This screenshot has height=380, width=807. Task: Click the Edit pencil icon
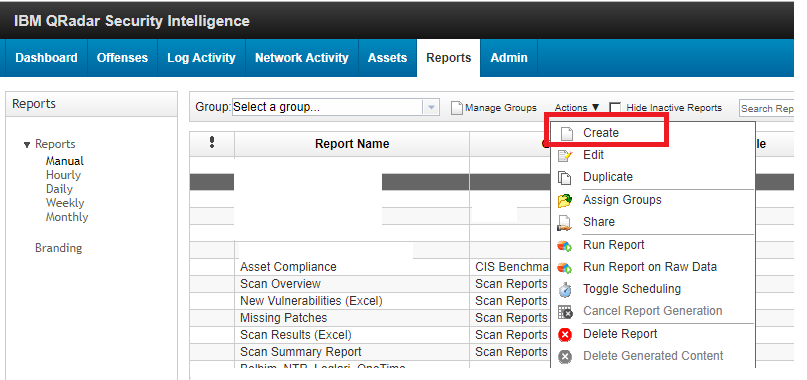coord(565,156)
